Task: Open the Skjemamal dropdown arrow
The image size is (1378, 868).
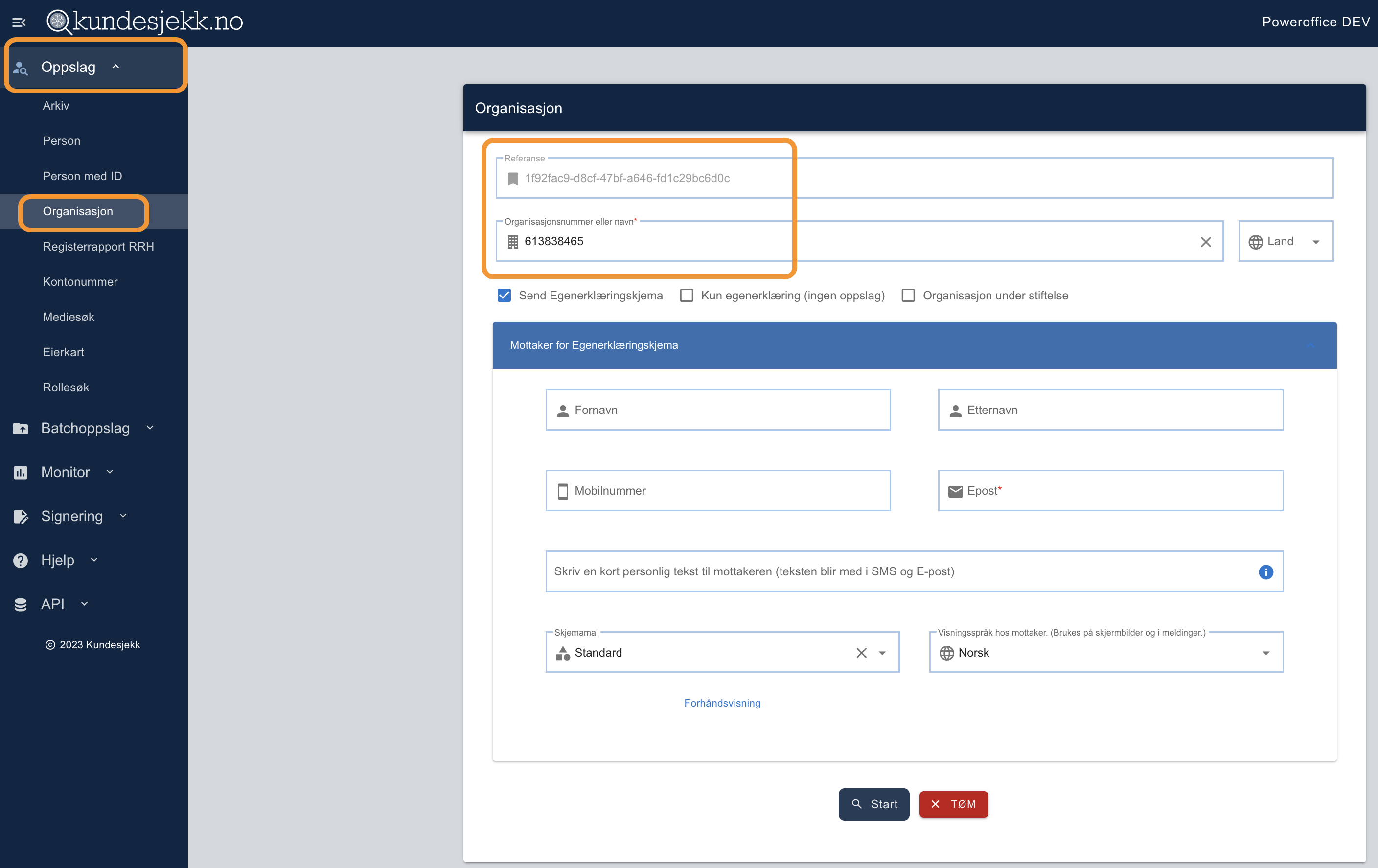Action: pos(882,653)
